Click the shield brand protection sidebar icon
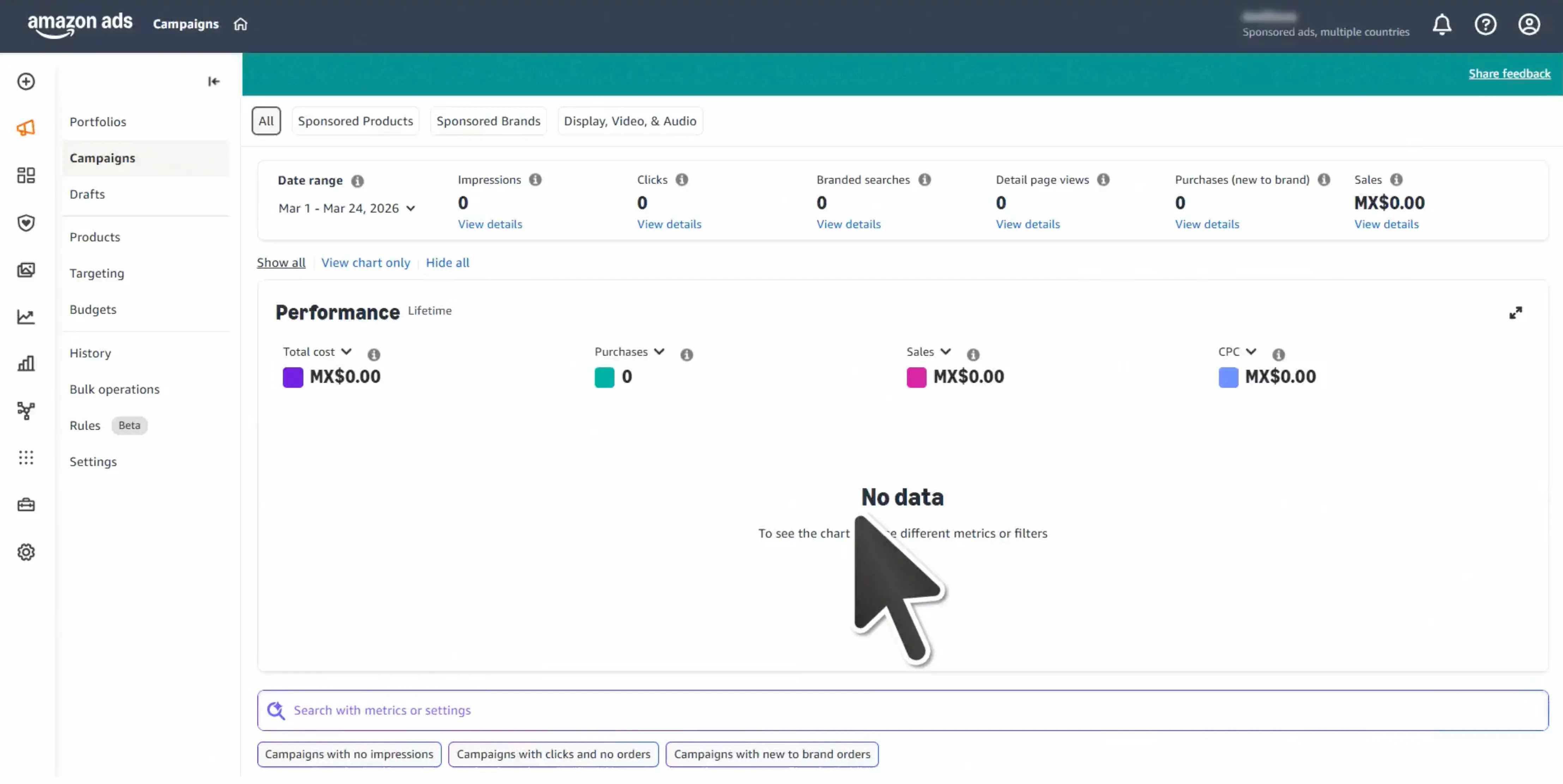This screenshot has width=1563, height=784. tap(25, 223)
